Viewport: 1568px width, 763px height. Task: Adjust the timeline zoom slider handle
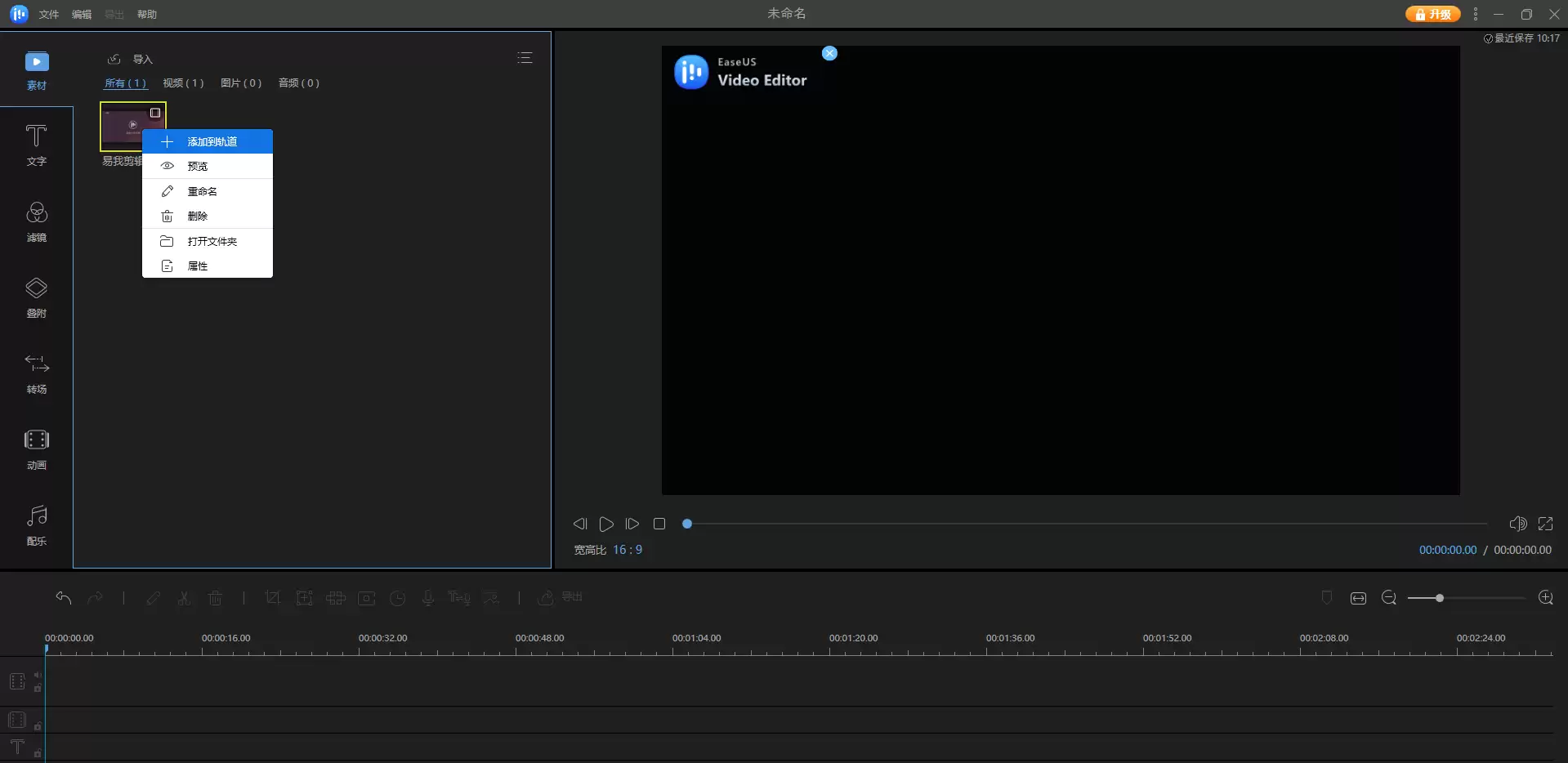[x=1439, y=598]
